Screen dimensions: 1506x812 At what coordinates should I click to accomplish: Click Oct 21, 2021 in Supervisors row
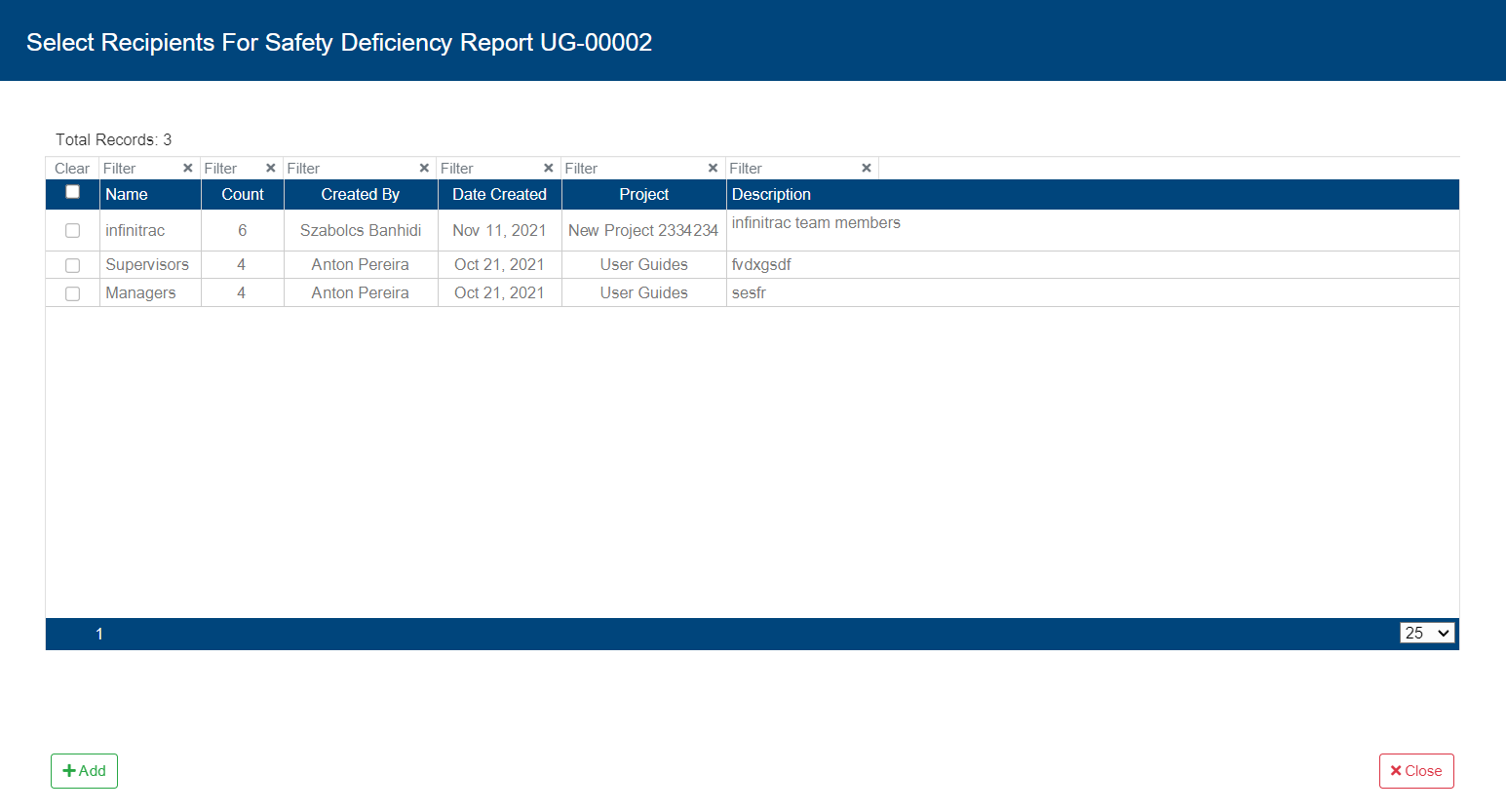click(x=499, y=264)
